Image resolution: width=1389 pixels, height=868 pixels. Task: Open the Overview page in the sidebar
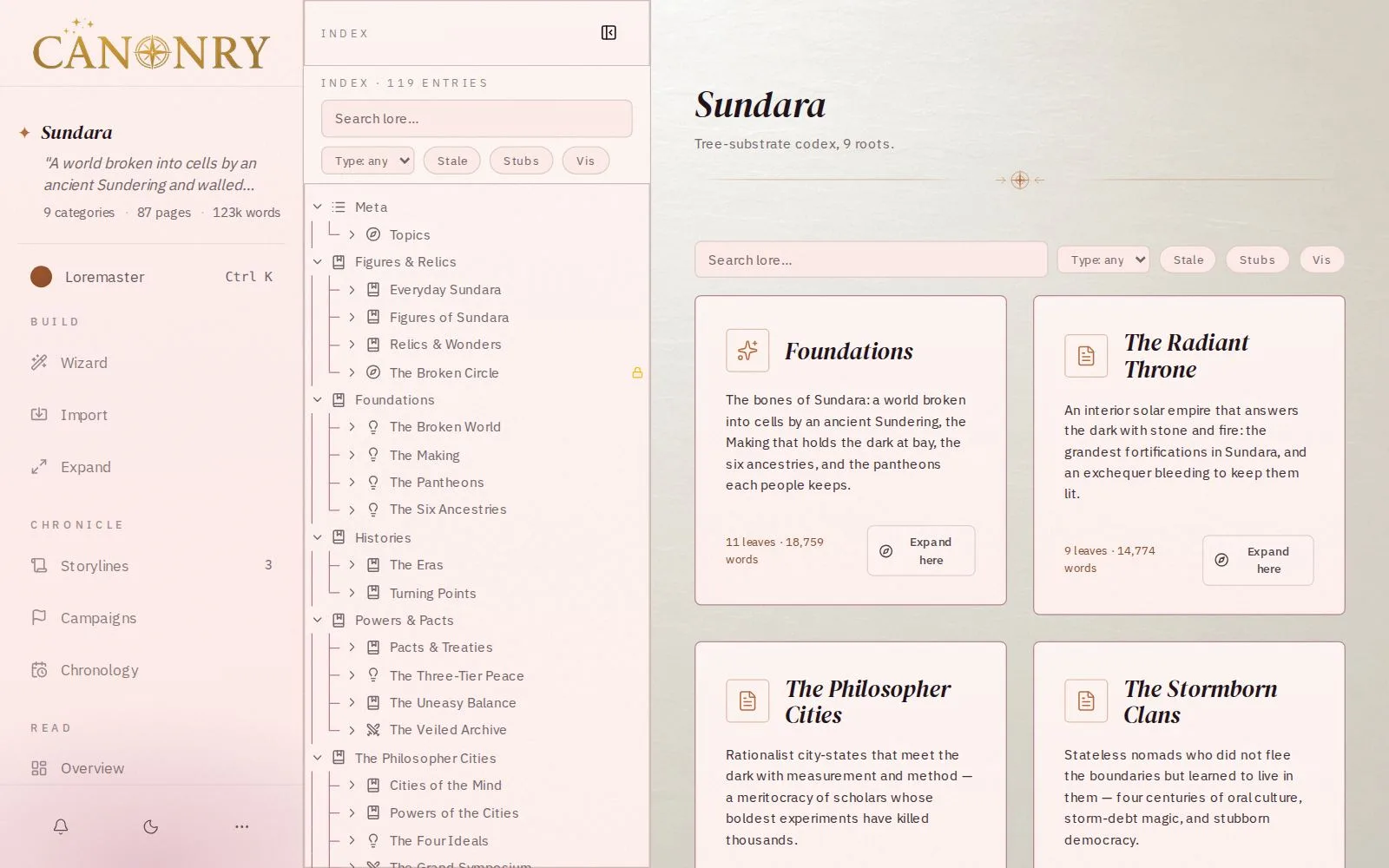pyautogui.click(x=152, y=768)
